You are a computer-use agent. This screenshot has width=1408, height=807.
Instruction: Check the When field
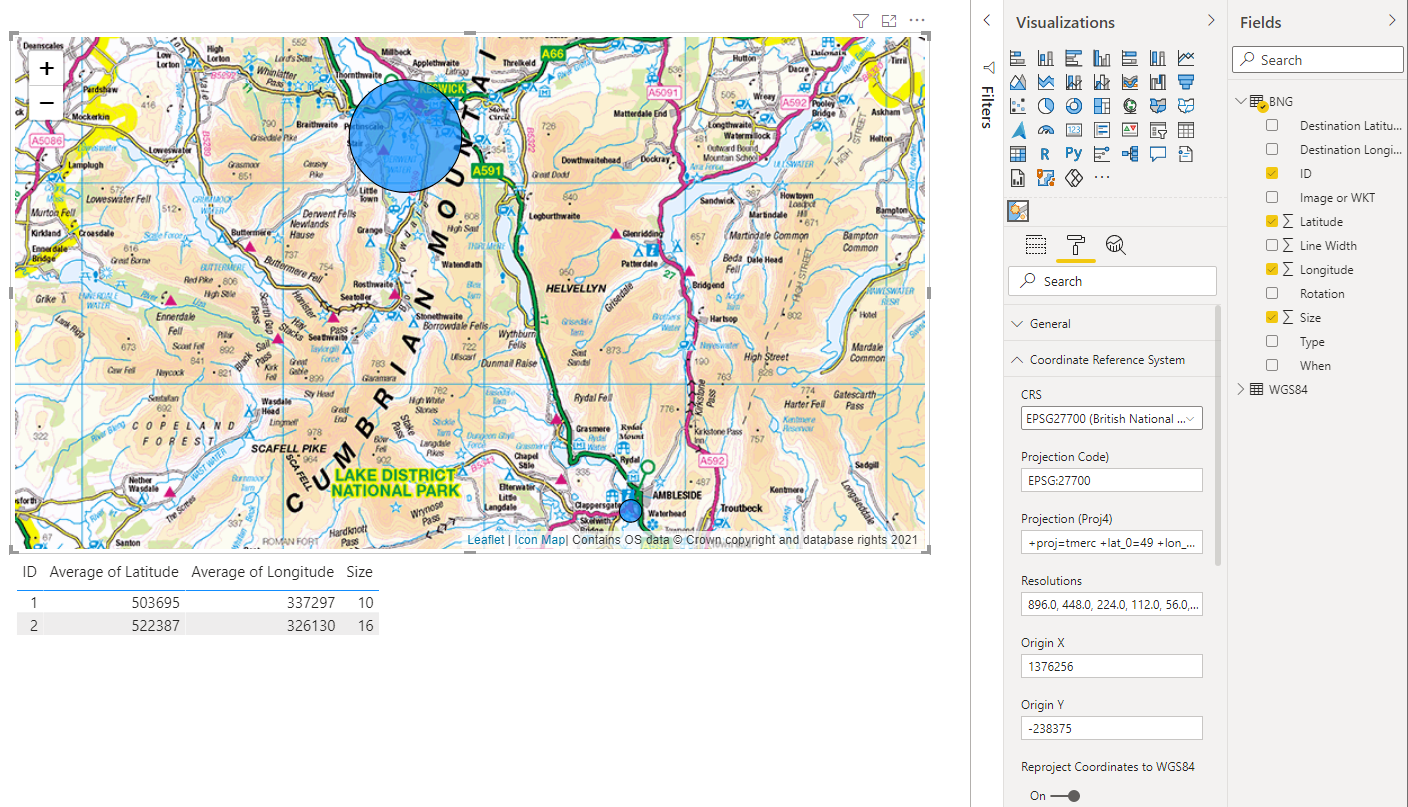point(1272,366)
